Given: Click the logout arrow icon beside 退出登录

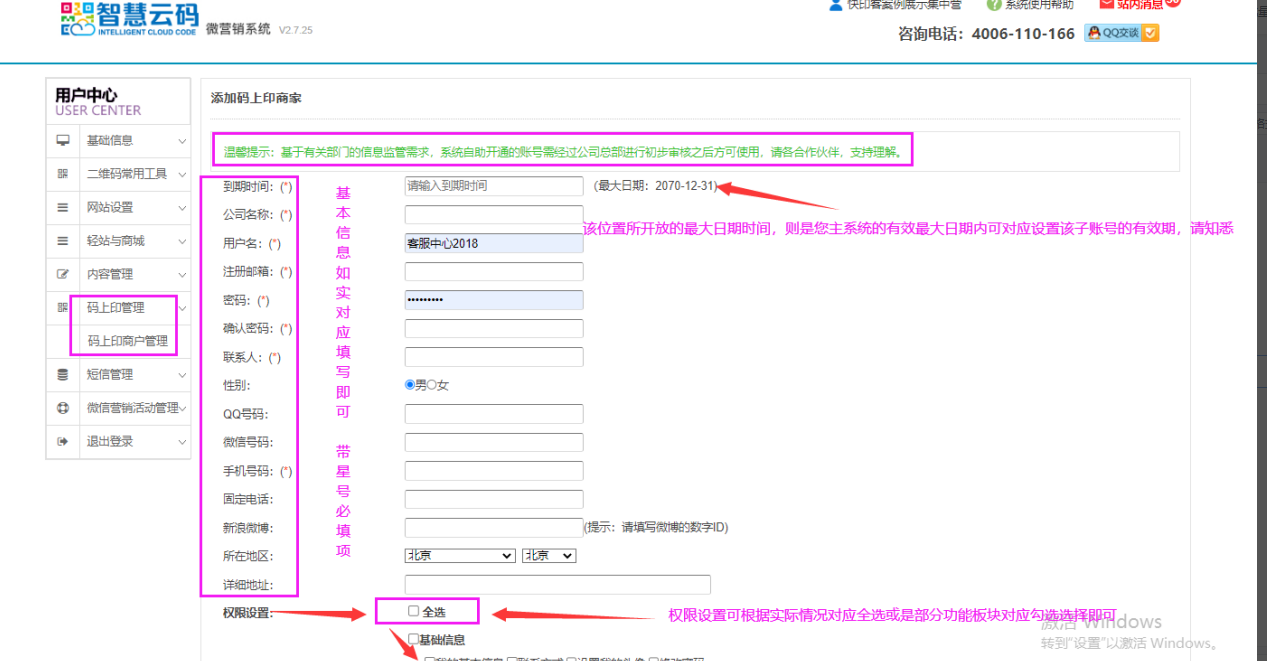Looking at the screenshot, I should [63, 441].
